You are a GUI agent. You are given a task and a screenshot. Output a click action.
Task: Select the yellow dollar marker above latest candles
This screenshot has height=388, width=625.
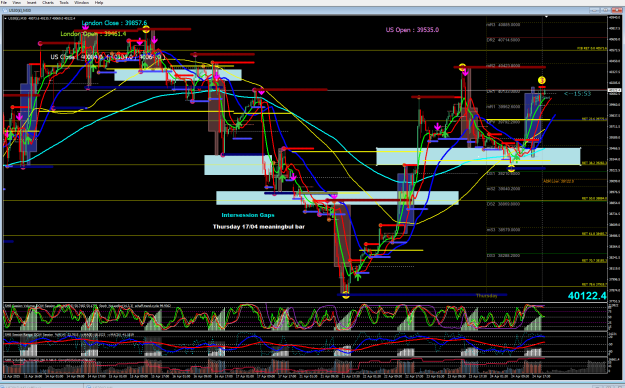(x=541, y=81)
